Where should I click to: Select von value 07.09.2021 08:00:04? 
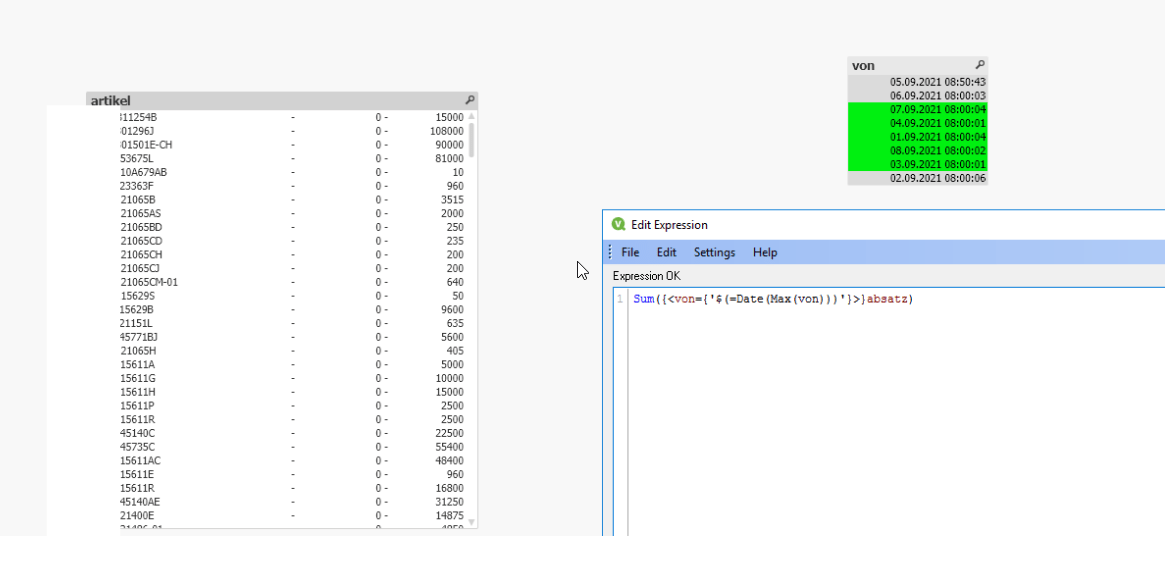[918, 109]
